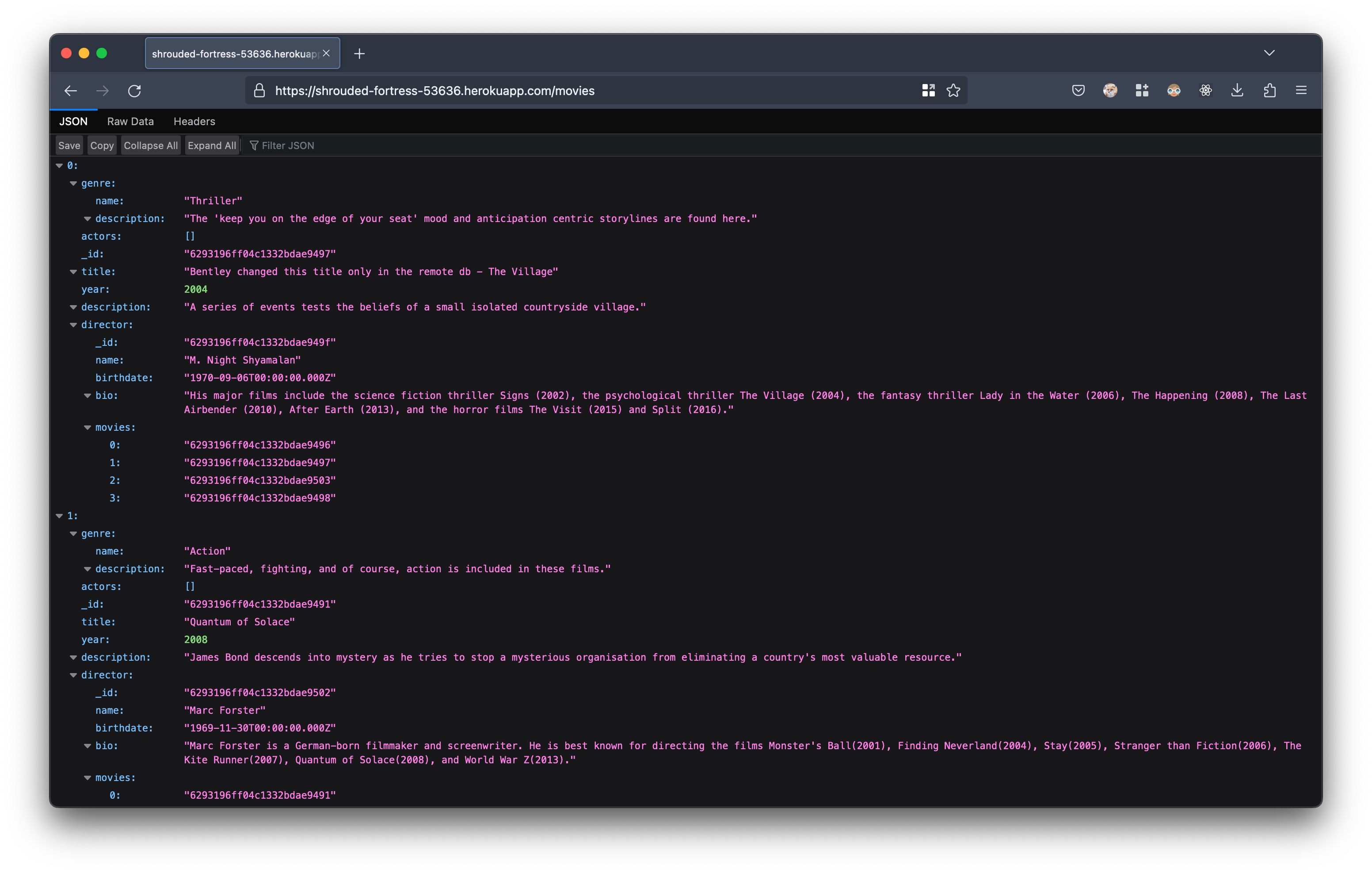Image resolution: width=1372 pixels, height=873 pixels.
Task: Bookmark this page with the star icon
Action: tap(953, 91)
